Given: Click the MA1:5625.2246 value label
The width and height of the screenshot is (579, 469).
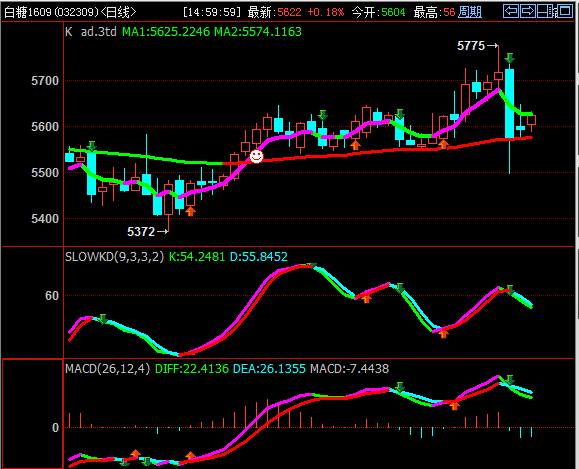Looking at the screenshot, I should click(x=166, y=32).
